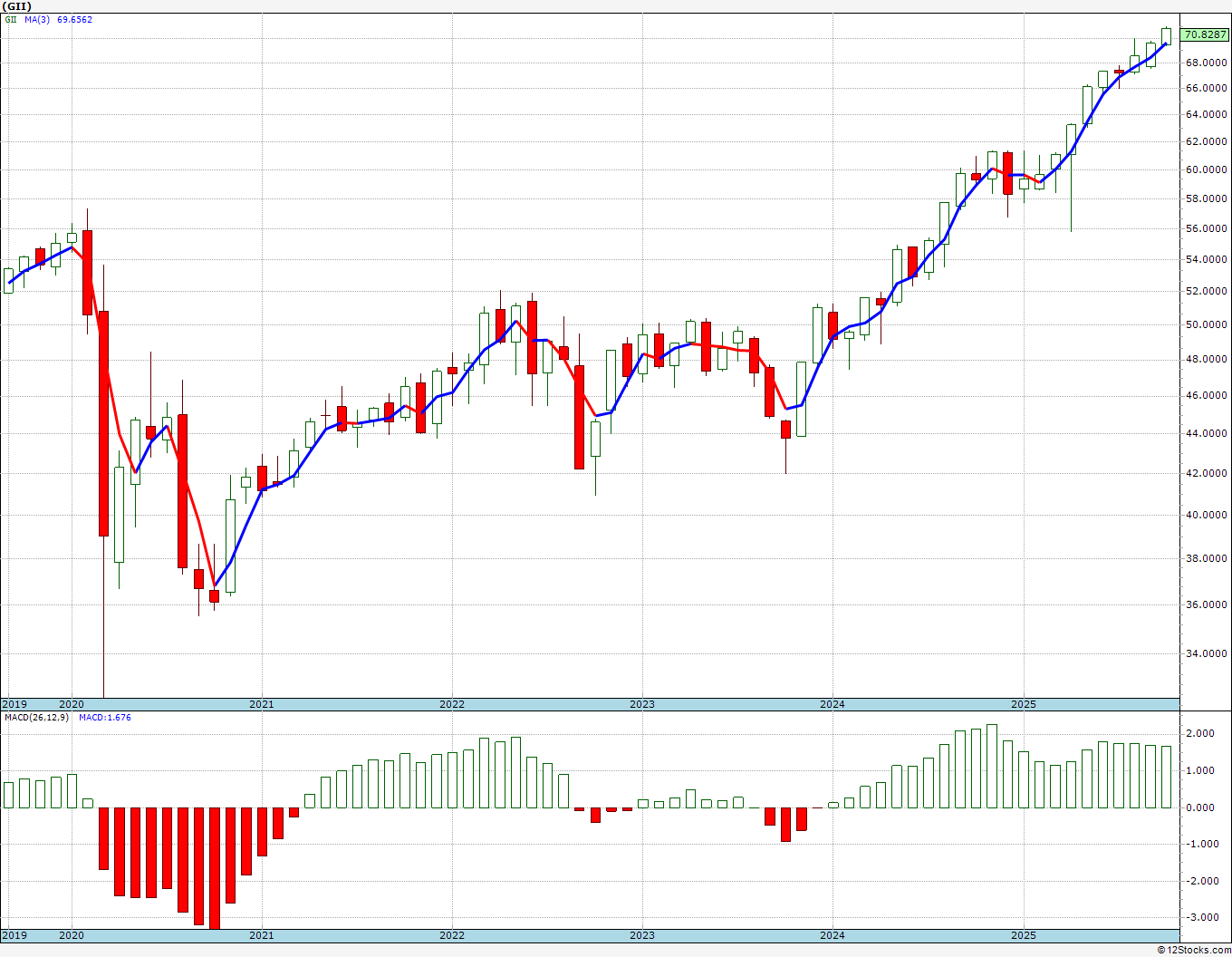
Task: Select 2025 on the time axis below MACD
Action: coord(1024,934)
